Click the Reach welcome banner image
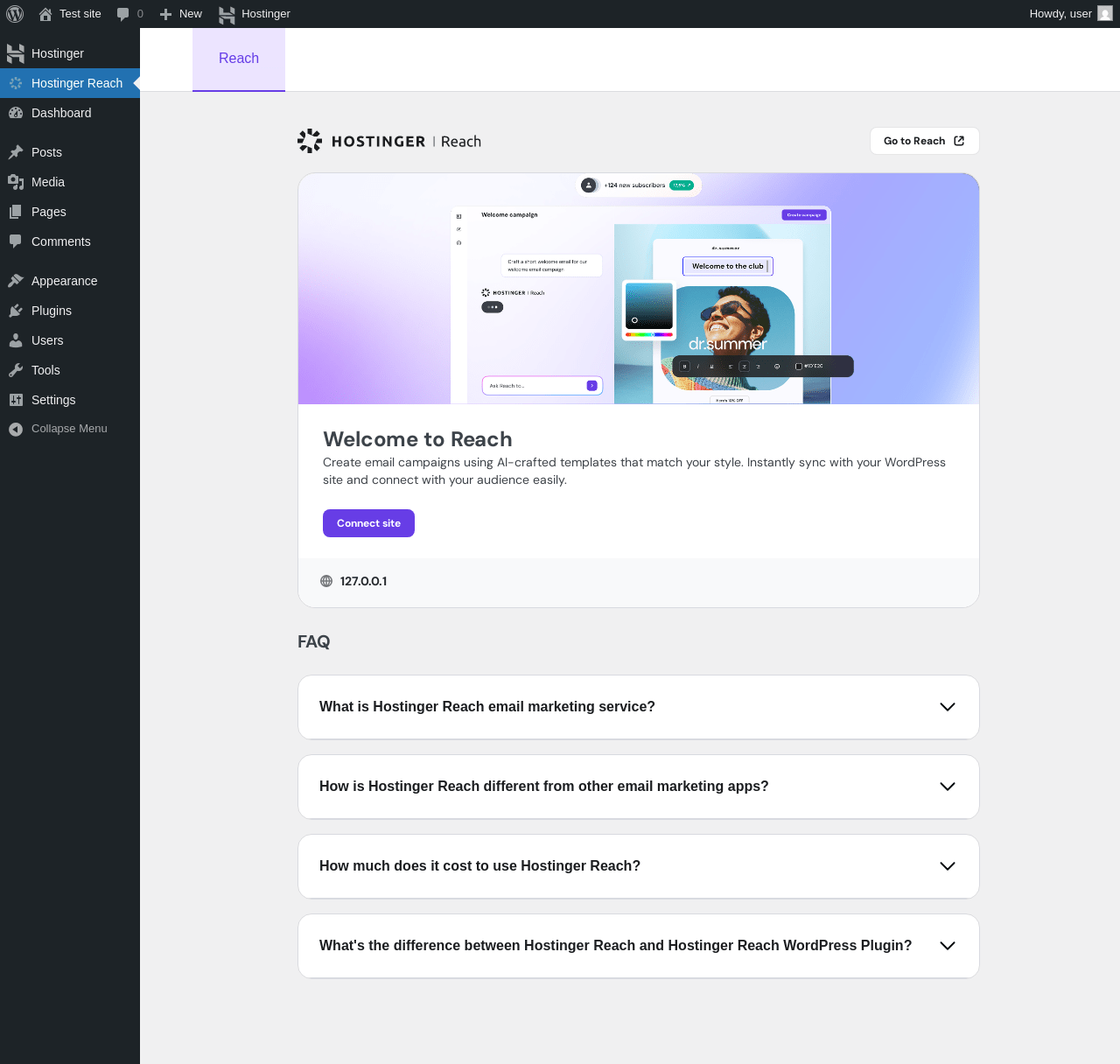 pyautogui.click(x=639, y=289)
